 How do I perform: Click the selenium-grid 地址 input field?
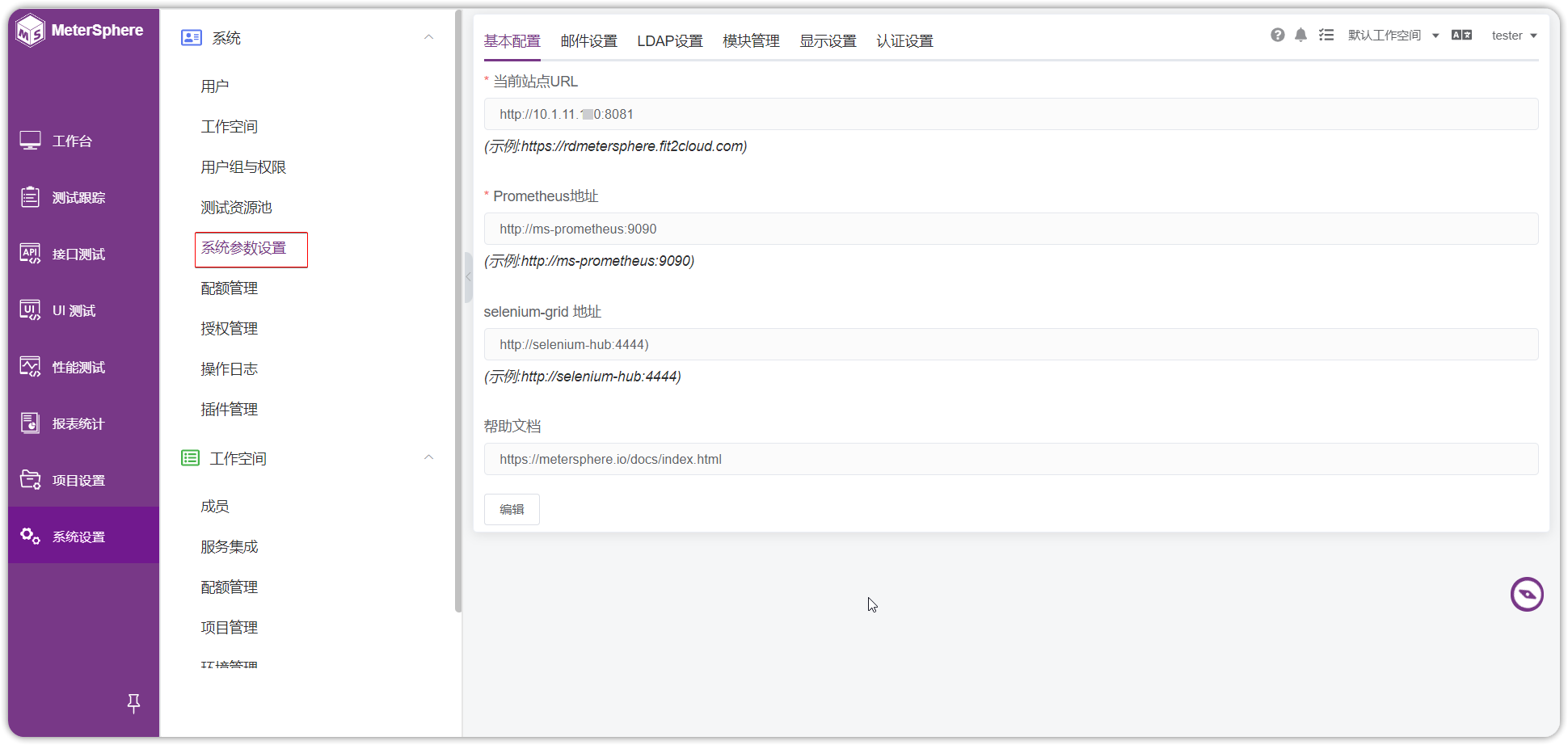coord(1011,344)
